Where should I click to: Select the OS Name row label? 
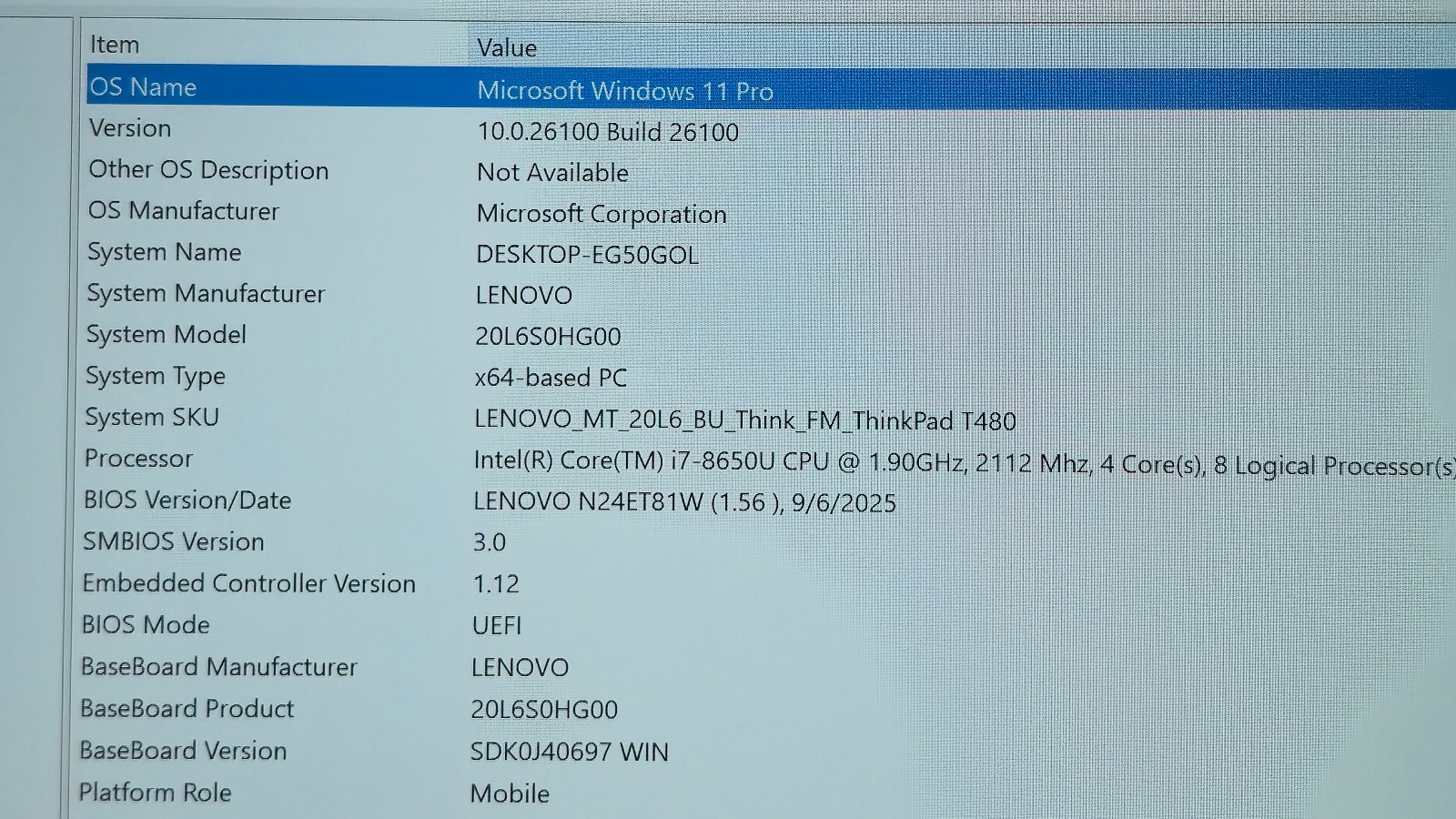tap(143, 87)
